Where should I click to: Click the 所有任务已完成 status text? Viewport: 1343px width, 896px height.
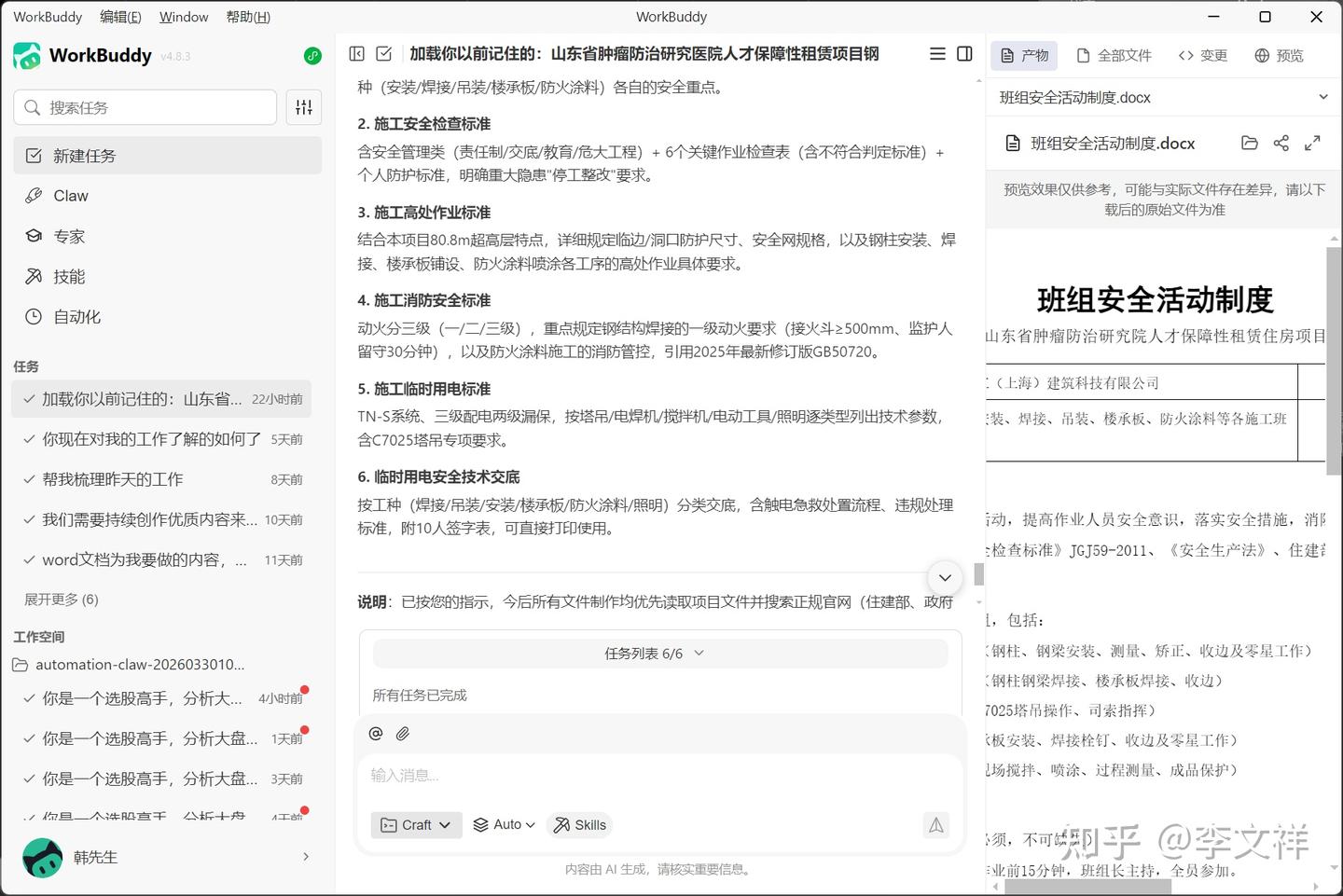point(420,696)
